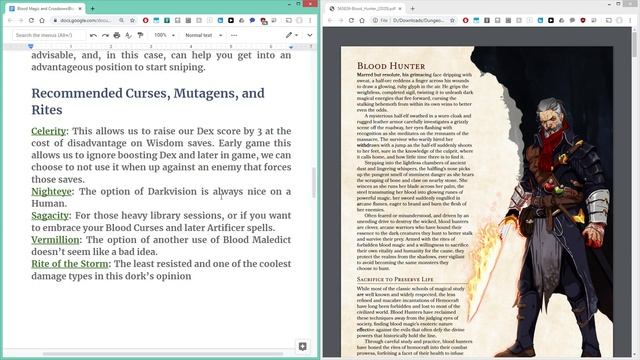
Task: Open Chrome menu in the PDF window
Action: tap(630, 20)
